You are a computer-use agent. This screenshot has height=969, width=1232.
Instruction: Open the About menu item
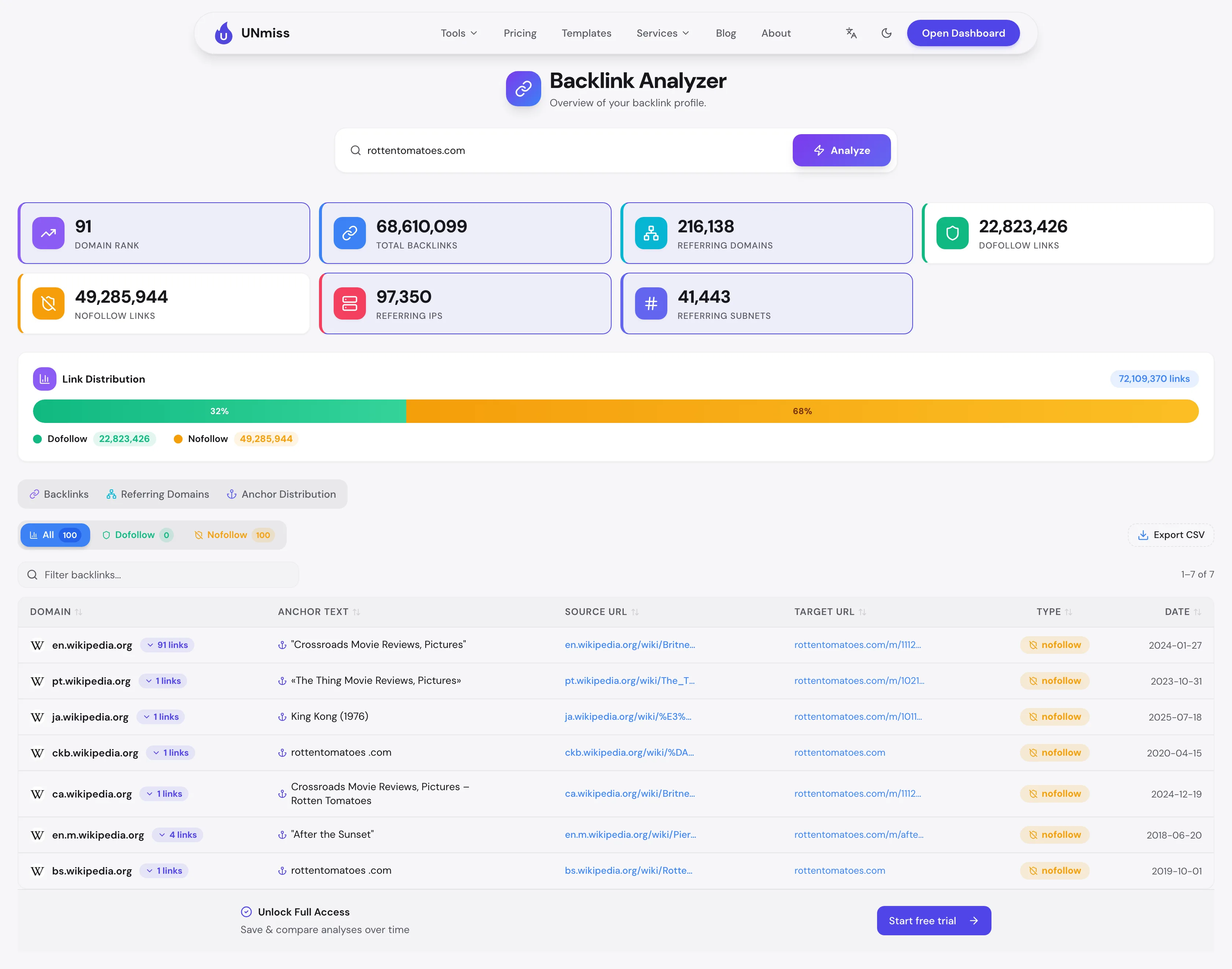point(776,33)
